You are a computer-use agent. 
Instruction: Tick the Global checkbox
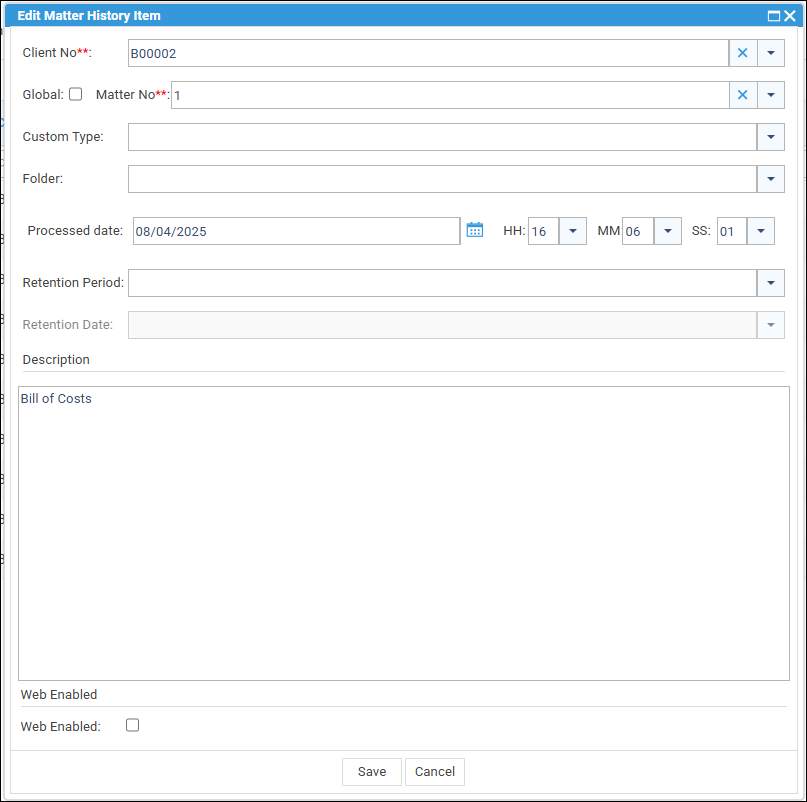tap(75, 94)
